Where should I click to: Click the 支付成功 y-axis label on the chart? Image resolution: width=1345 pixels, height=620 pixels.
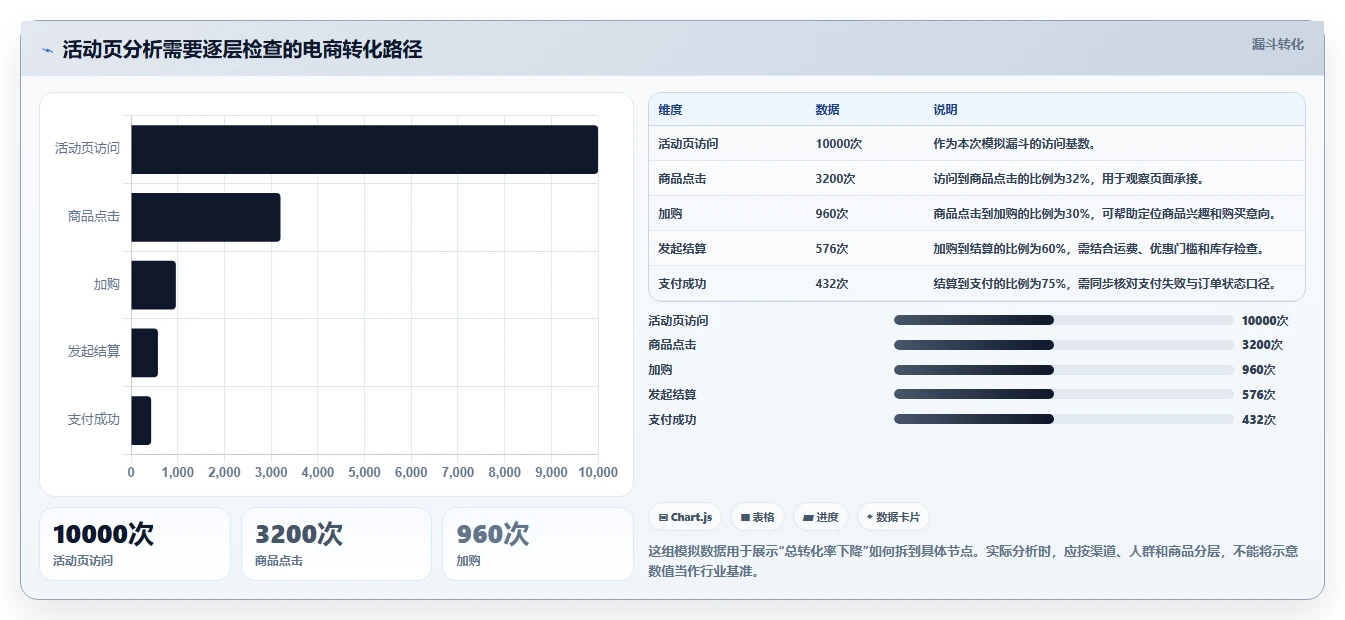[94, 420]
